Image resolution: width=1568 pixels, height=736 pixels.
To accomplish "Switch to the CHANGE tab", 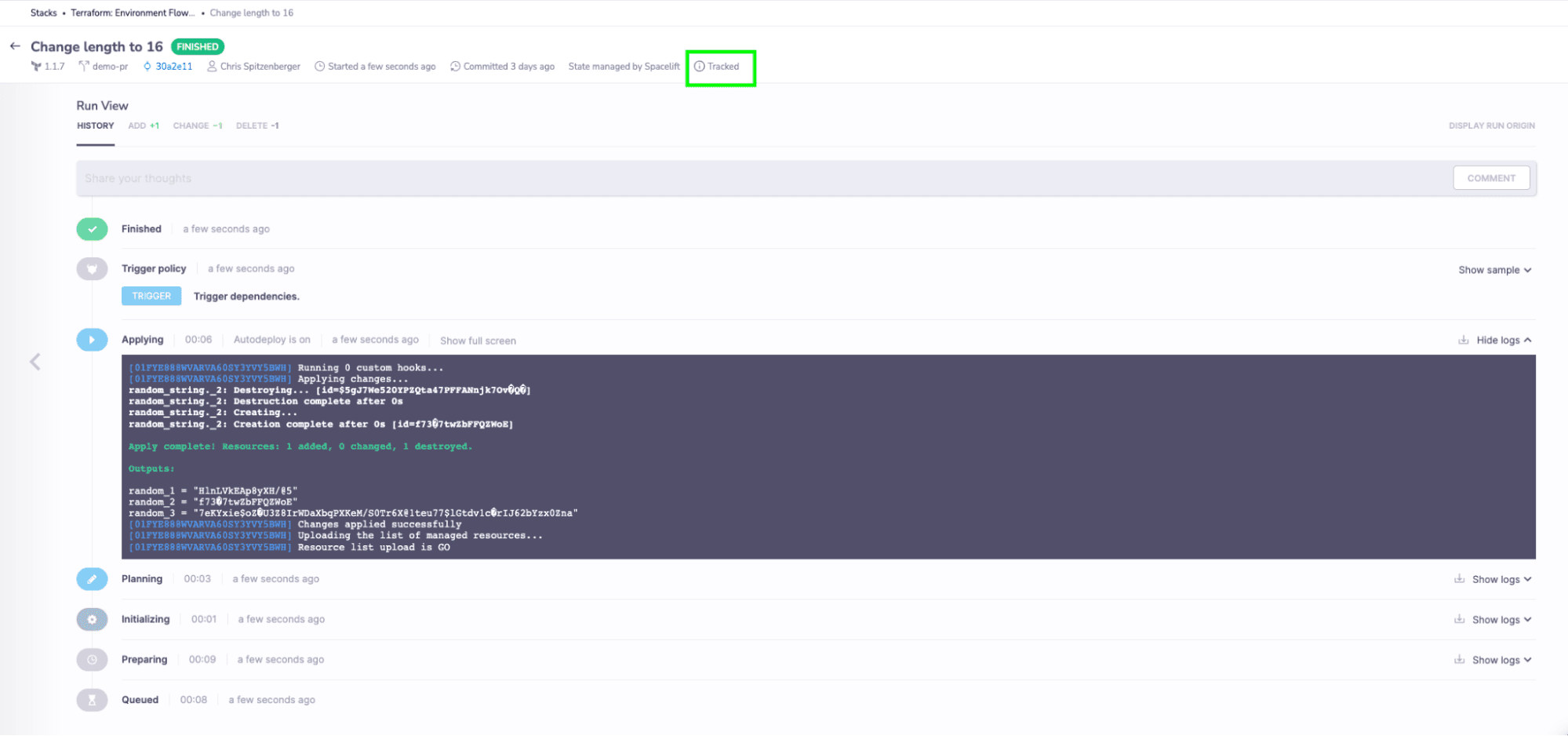I will [x=198, y=126].
